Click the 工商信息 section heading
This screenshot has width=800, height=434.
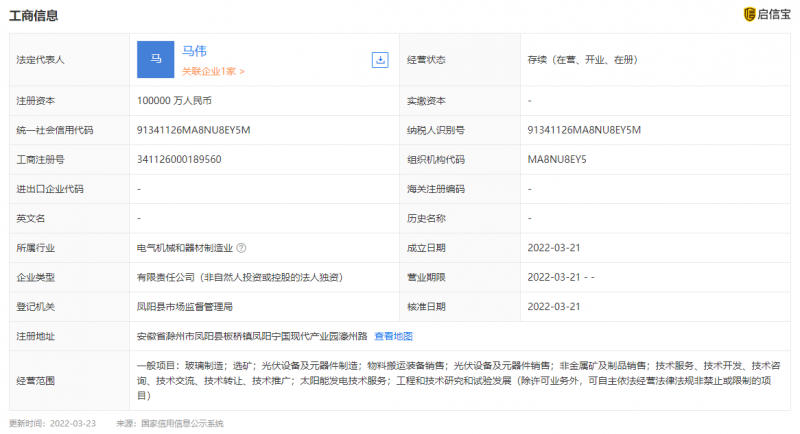click(x=33, y=16)
